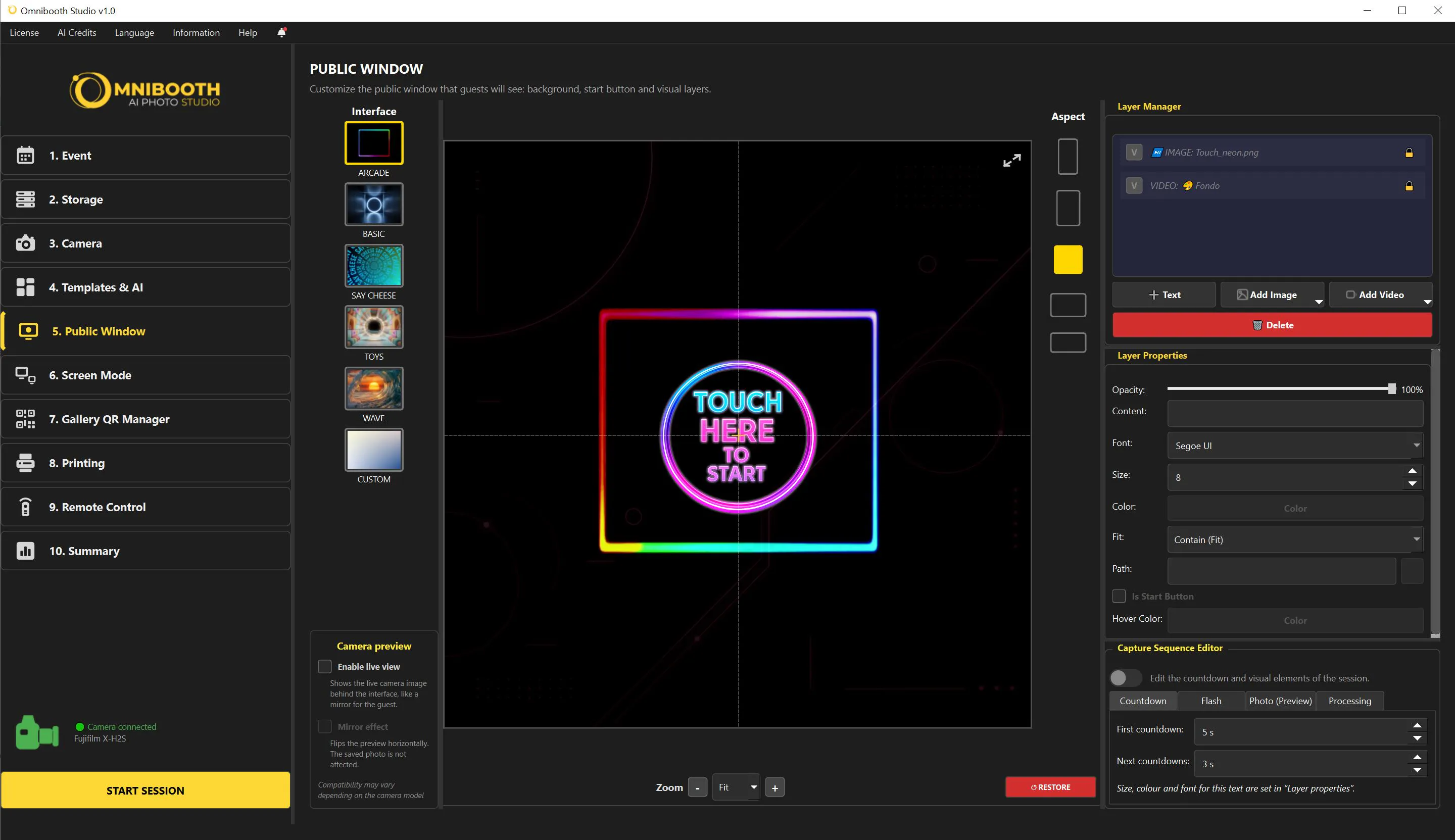Go to 2. Storage step

point(145,199)
